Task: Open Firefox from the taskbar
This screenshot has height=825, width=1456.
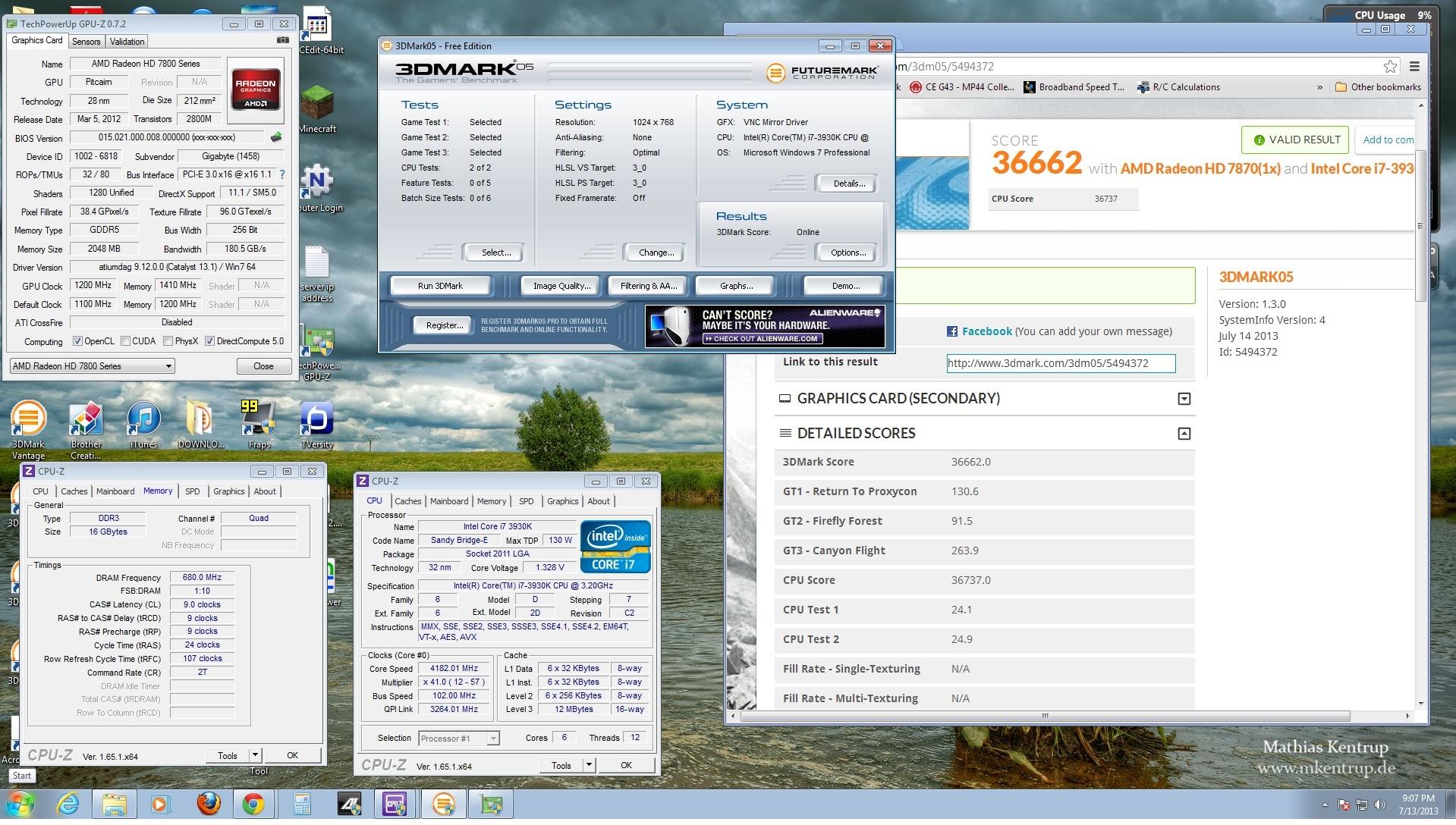Action: click(209, 804)
